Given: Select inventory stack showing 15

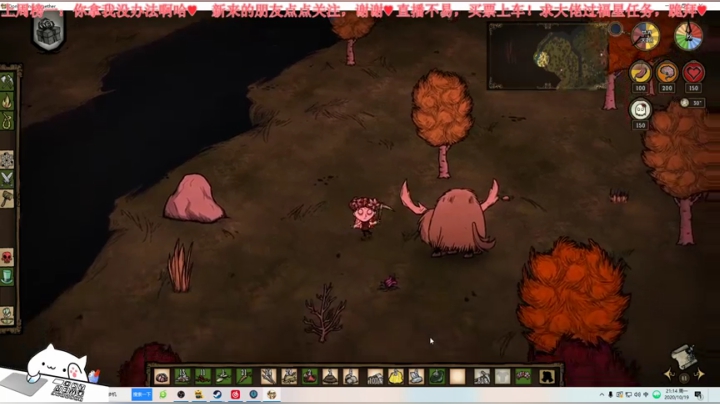Looking at the screenshot, I should 182,376.
